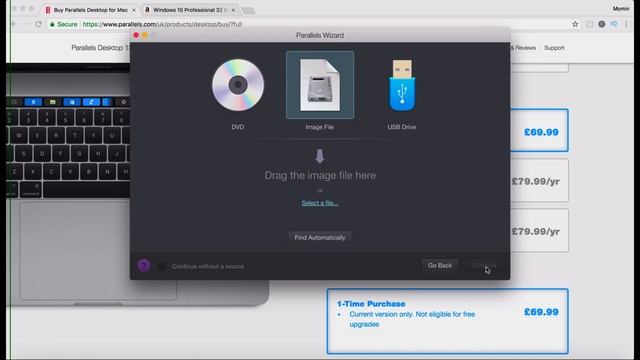Minimize the Parallels Wizard window
Screen dimensions: 640x360
click(145, 35)
